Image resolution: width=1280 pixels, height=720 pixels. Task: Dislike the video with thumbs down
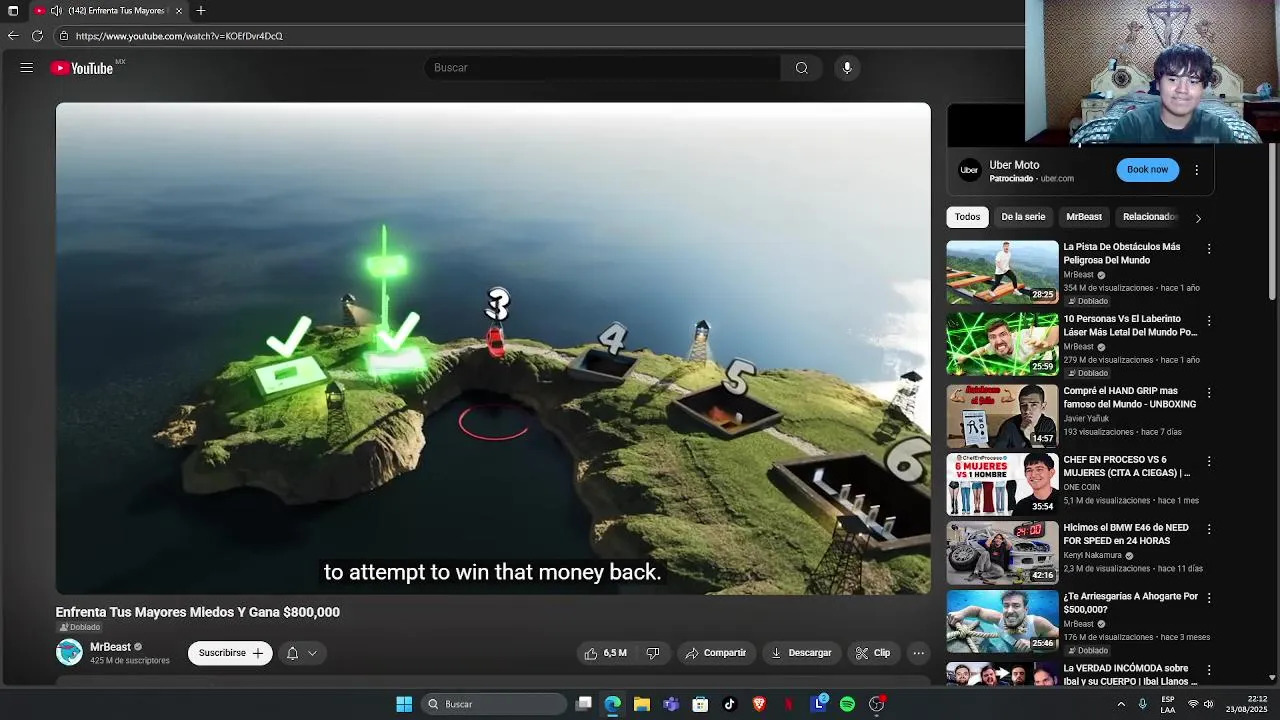[653, 653]
